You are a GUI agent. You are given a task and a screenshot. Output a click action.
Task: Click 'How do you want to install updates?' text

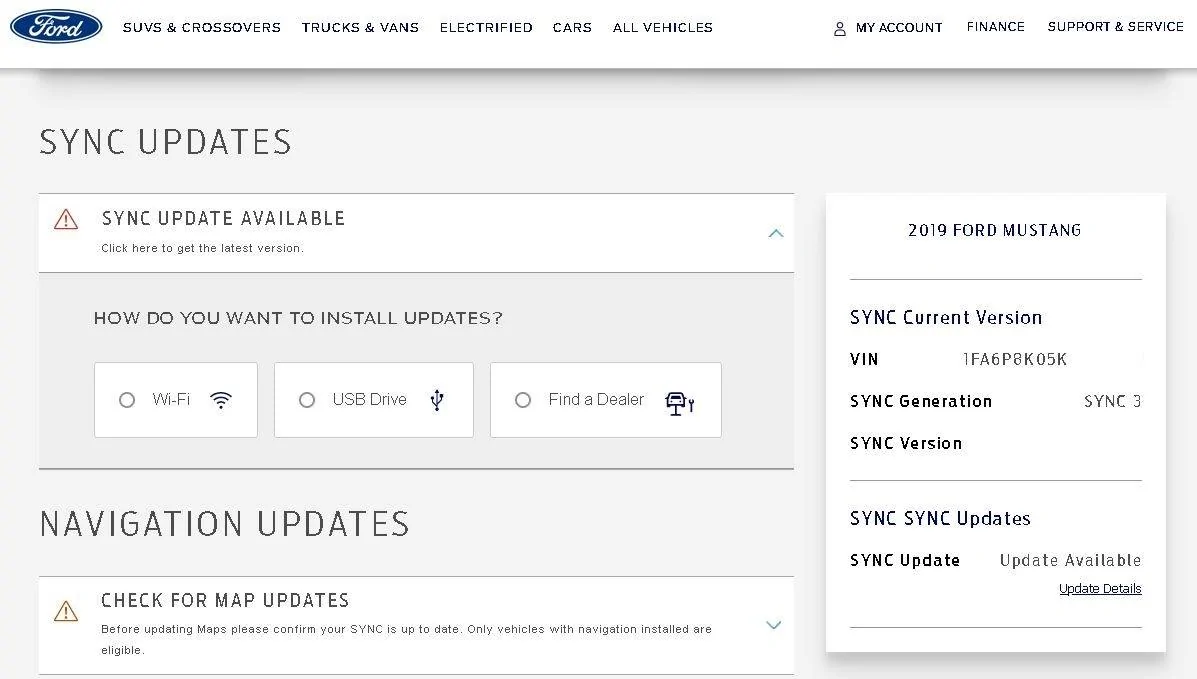298,318
